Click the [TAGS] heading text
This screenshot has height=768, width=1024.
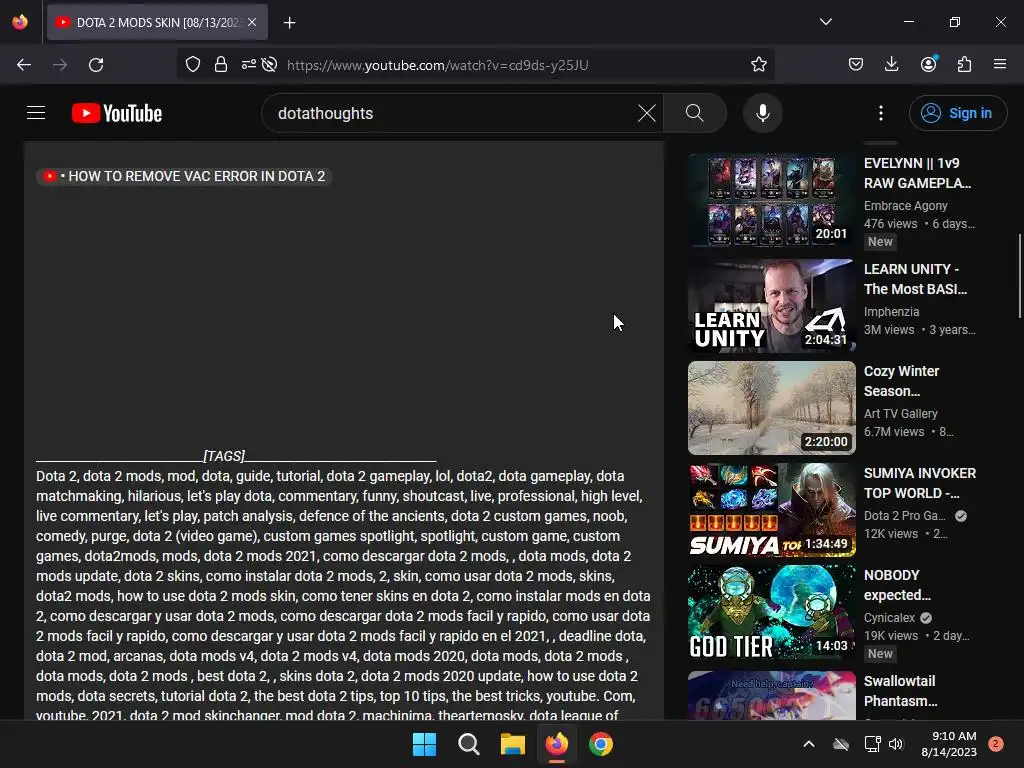pos(224,456)
